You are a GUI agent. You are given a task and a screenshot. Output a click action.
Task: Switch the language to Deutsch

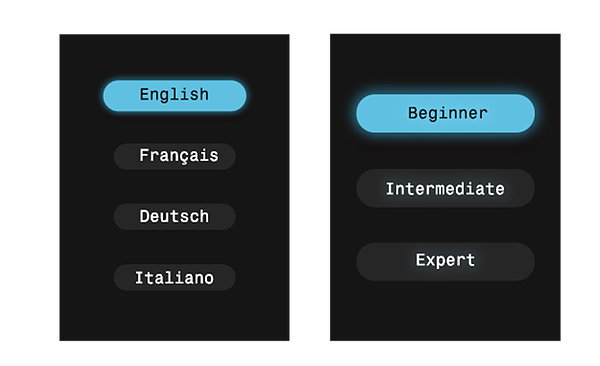pos(174,217)
